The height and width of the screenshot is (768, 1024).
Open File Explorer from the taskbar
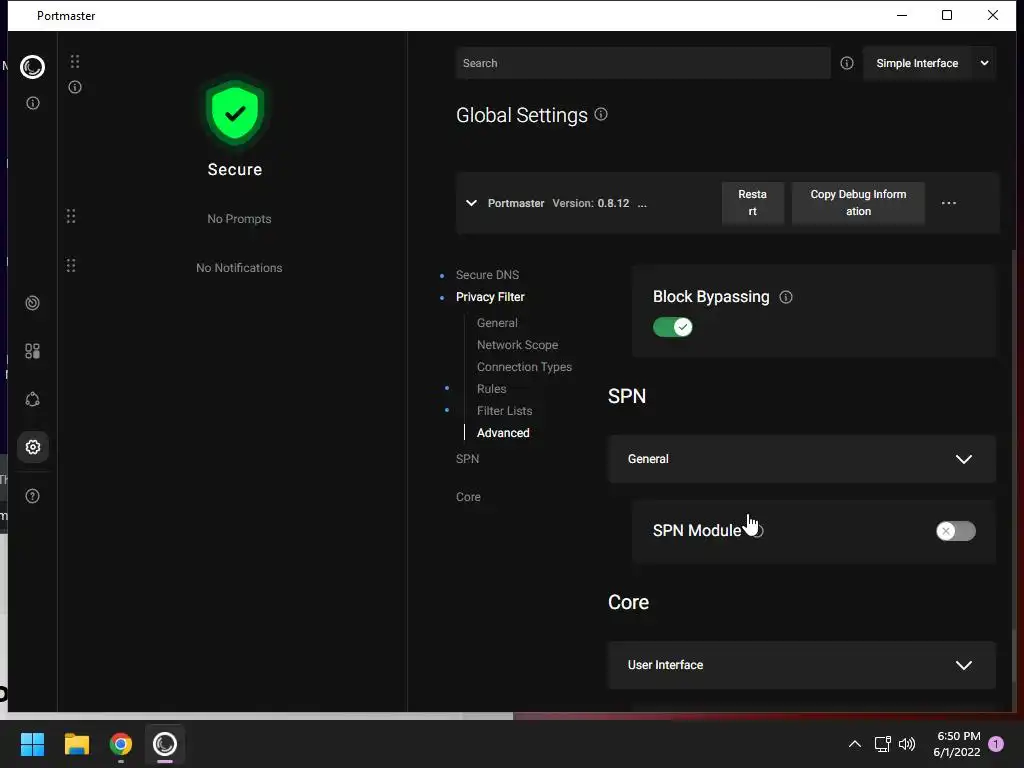click(76, 744)
